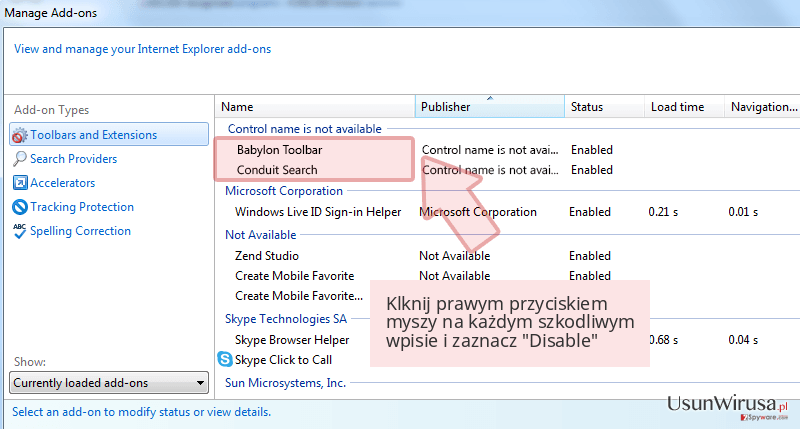Collapse the Sun Microsystems, Inc. group
Viewport: 800px width, 429px height.
tap(285, 383)
